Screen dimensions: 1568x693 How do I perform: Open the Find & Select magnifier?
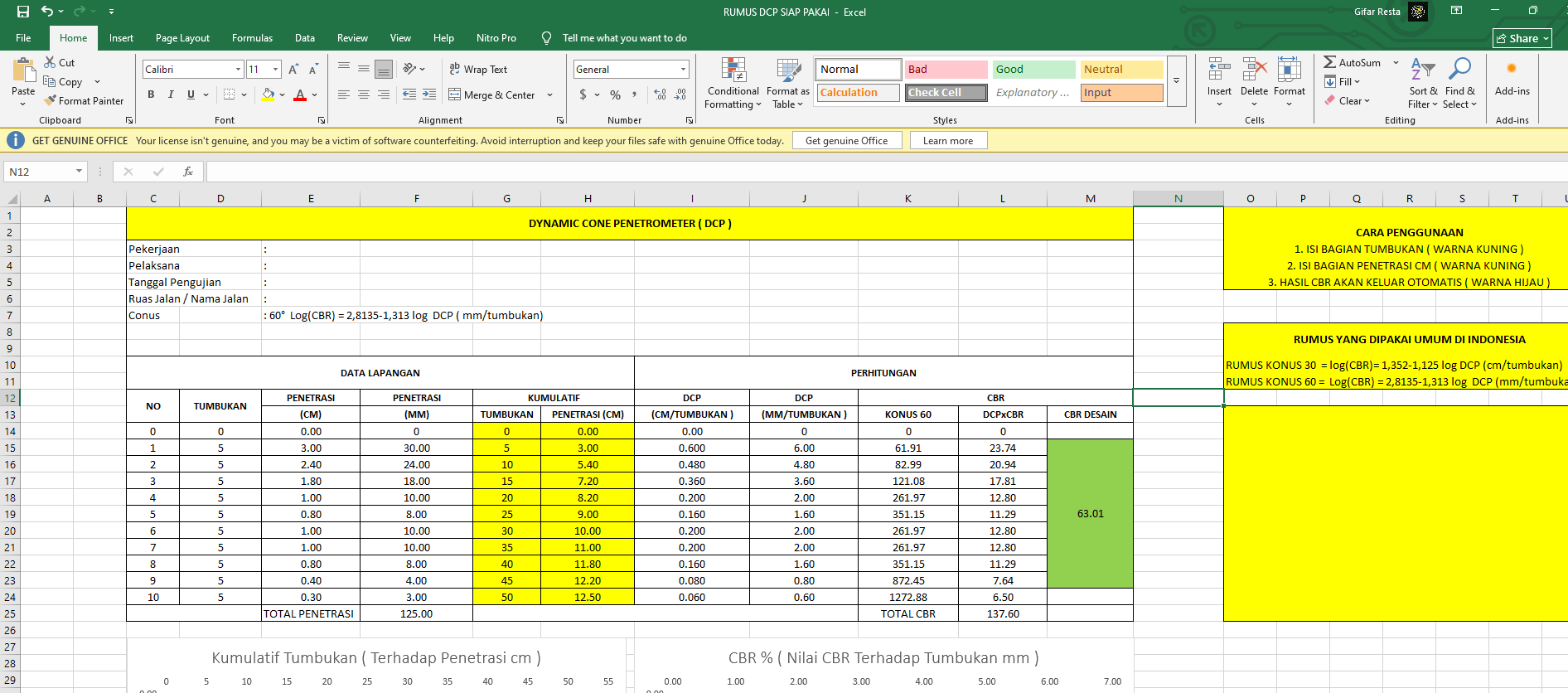[1459, 70]
